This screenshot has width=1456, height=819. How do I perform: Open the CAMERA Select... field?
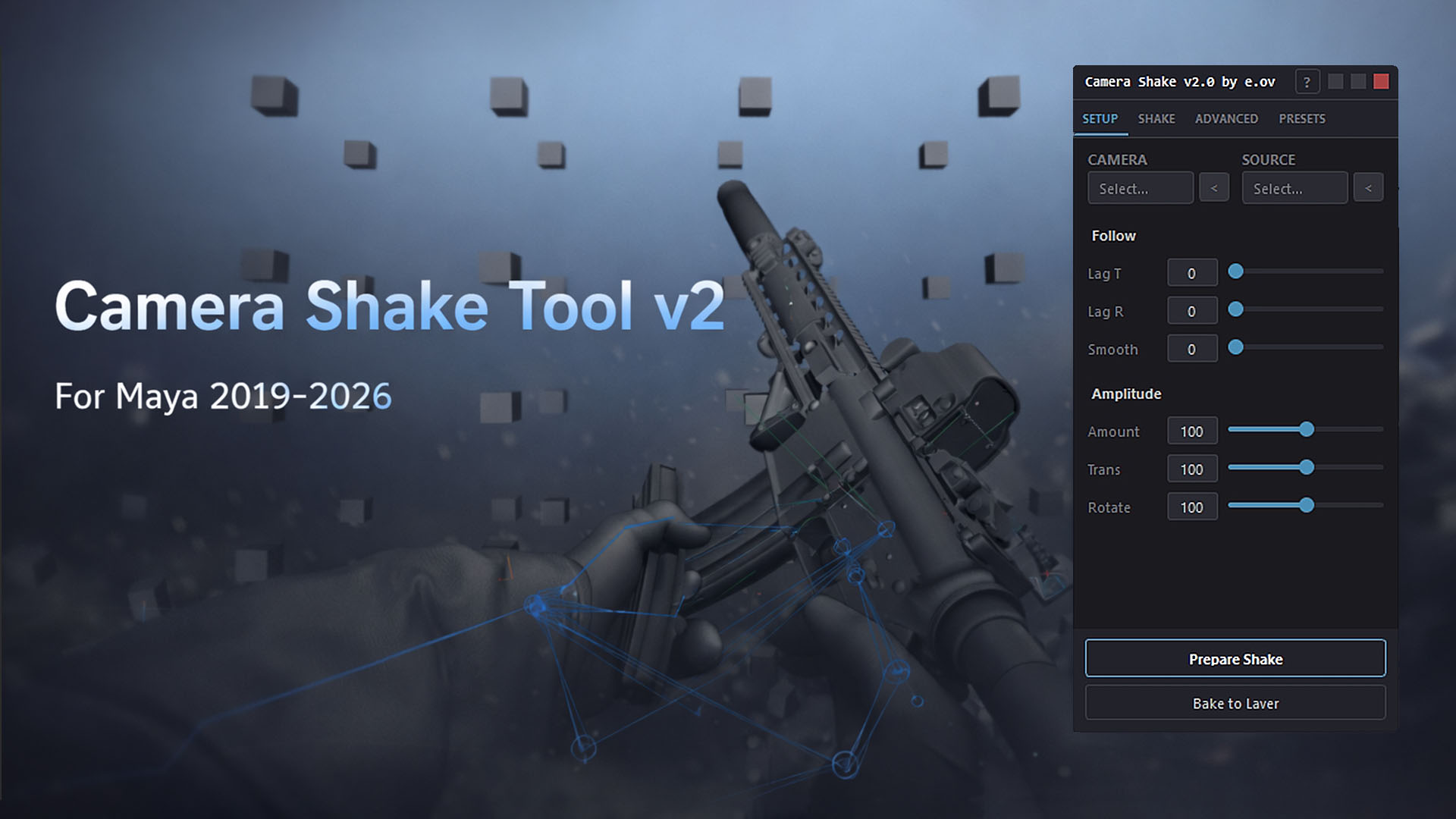(x=1141, y=188)
